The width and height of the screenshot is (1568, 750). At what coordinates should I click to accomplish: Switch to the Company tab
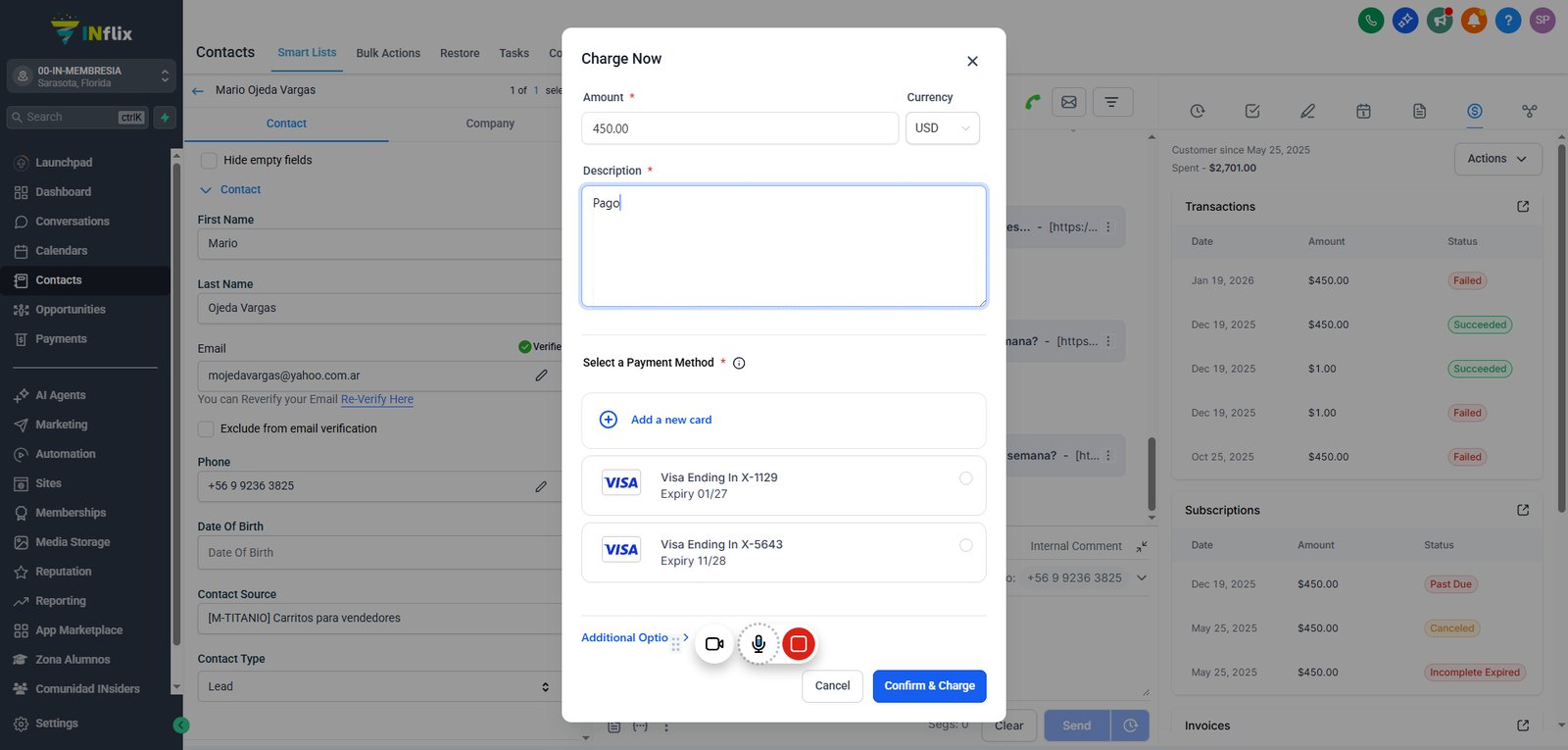click(x=490, y=124)
